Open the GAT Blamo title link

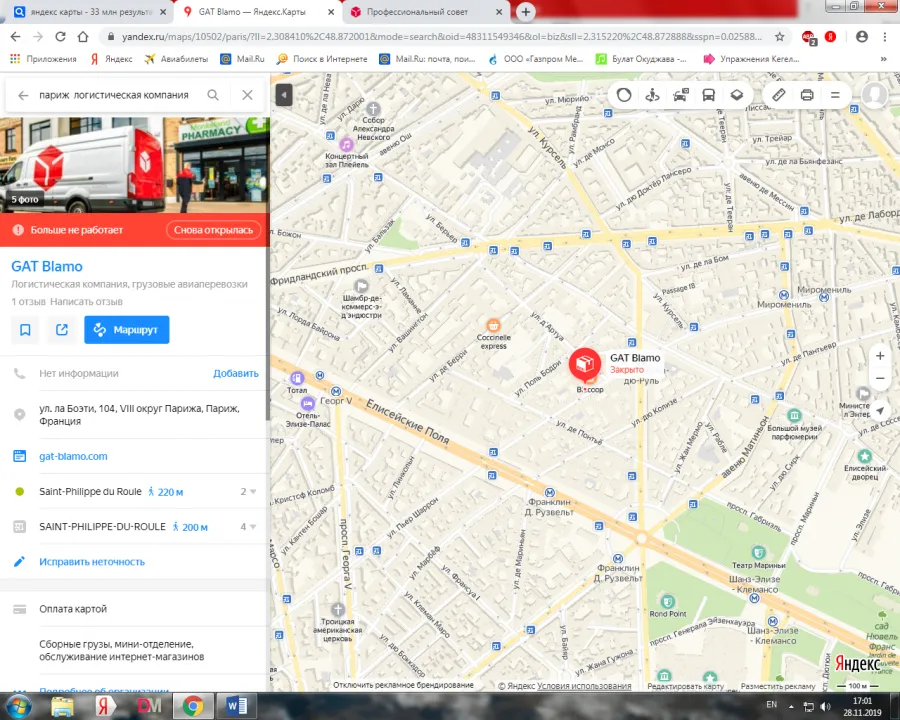[x=47, y=266]
